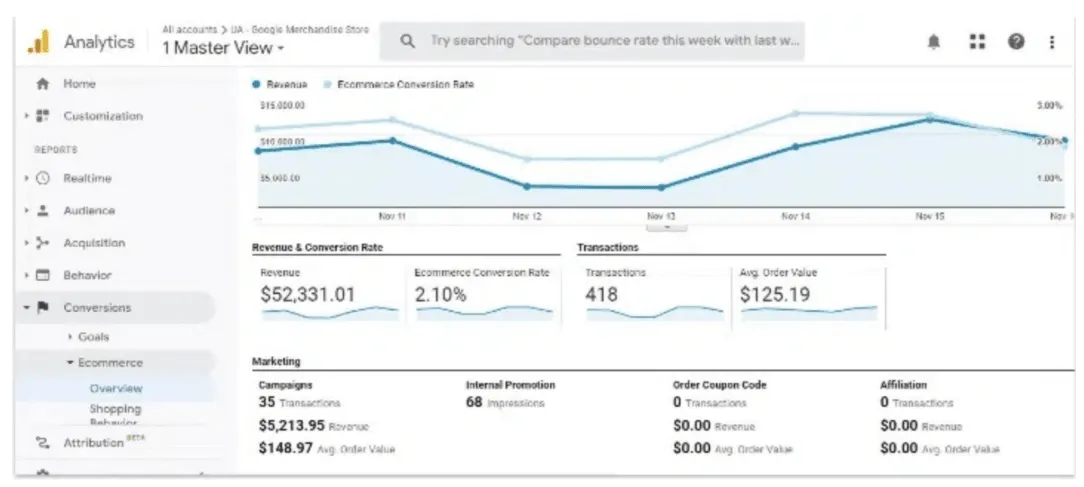Click inside the search bar field

[592, 42]
